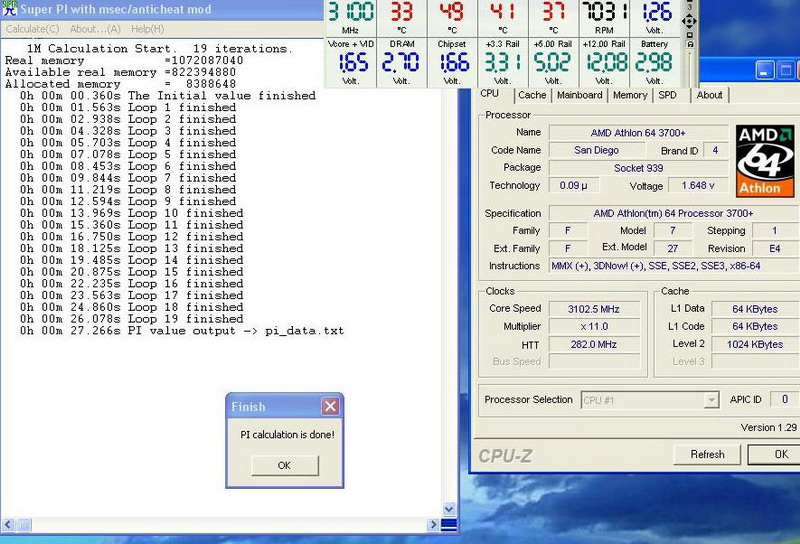Click the 'PI calculation is done!' message

287,435
